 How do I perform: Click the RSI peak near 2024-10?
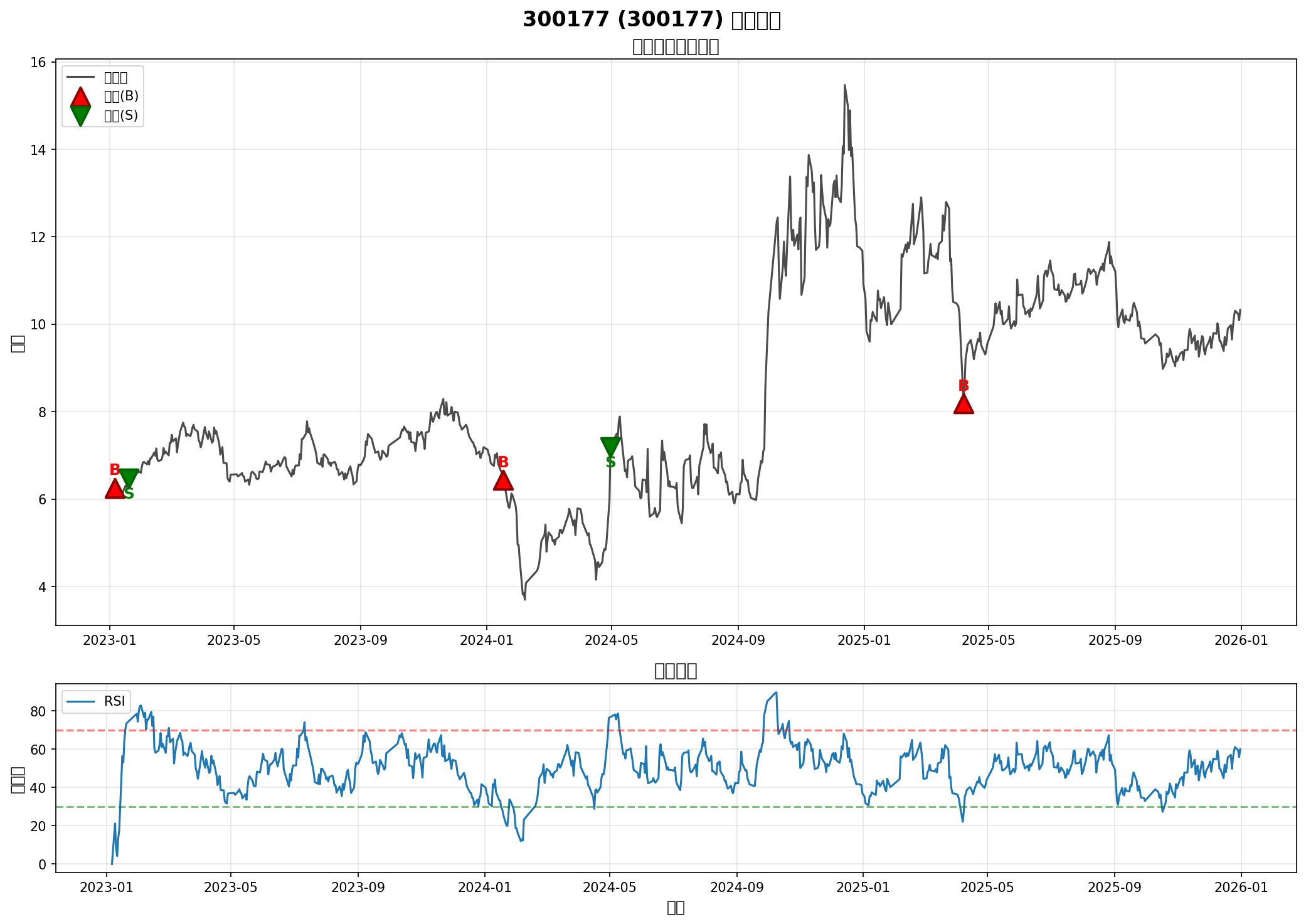click(776, 693)
